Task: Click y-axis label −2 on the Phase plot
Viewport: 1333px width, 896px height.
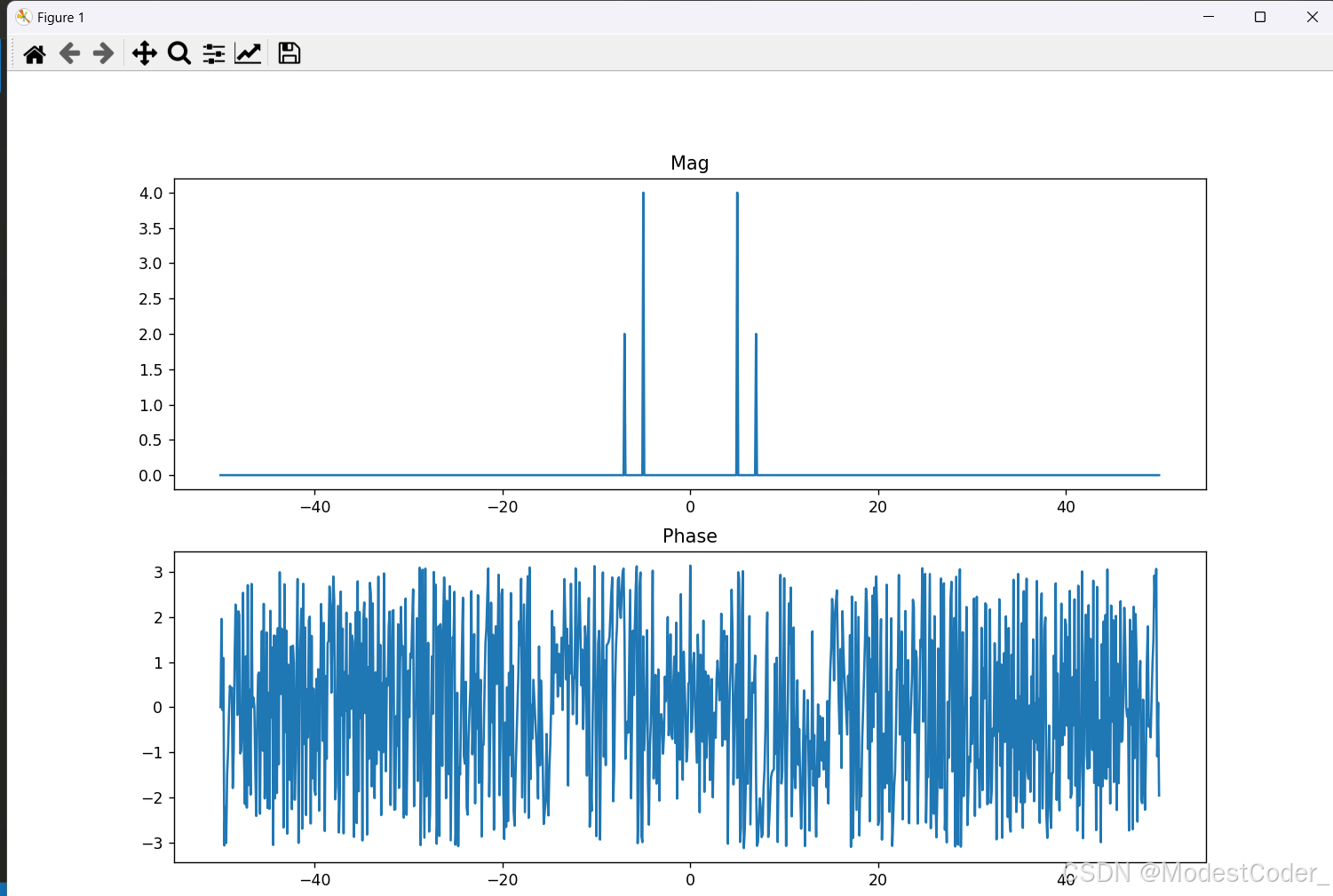Action: click(x=153, y=798)
